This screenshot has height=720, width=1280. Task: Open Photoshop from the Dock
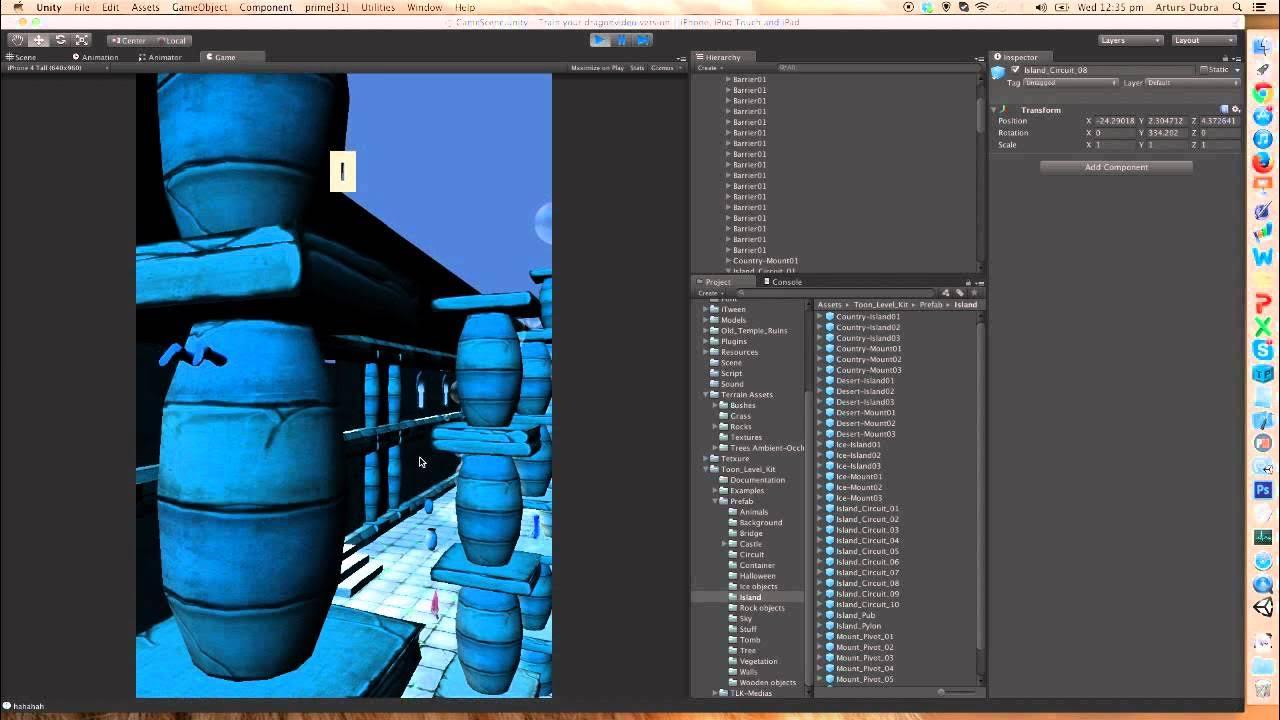pyautogui.click(x=1263, y=490)
